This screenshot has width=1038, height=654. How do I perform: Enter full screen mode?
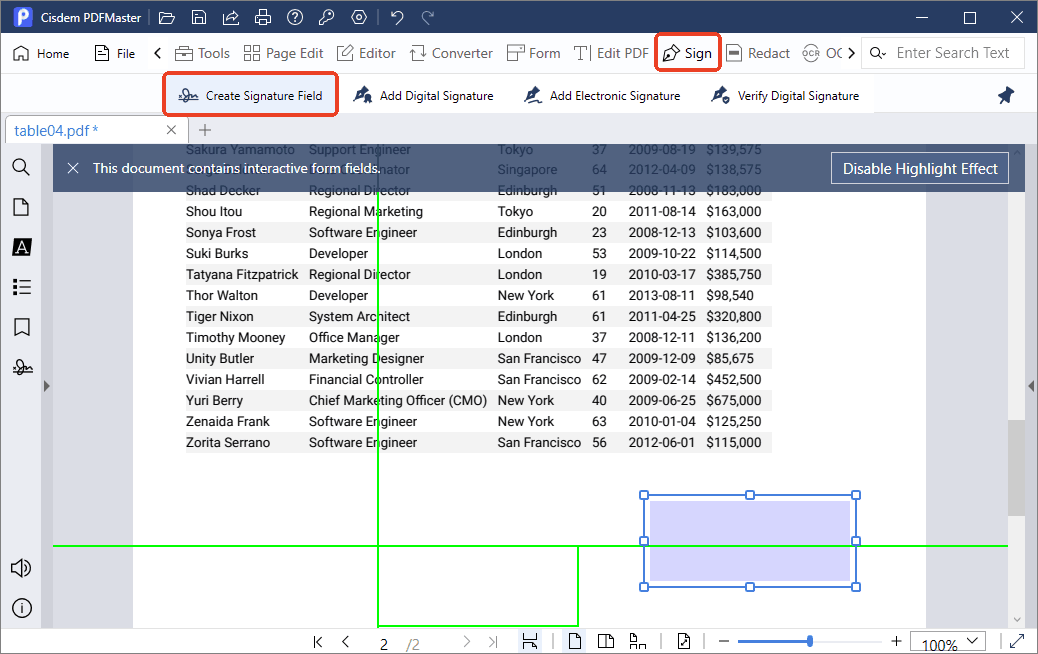click(x=1017, y=641)
